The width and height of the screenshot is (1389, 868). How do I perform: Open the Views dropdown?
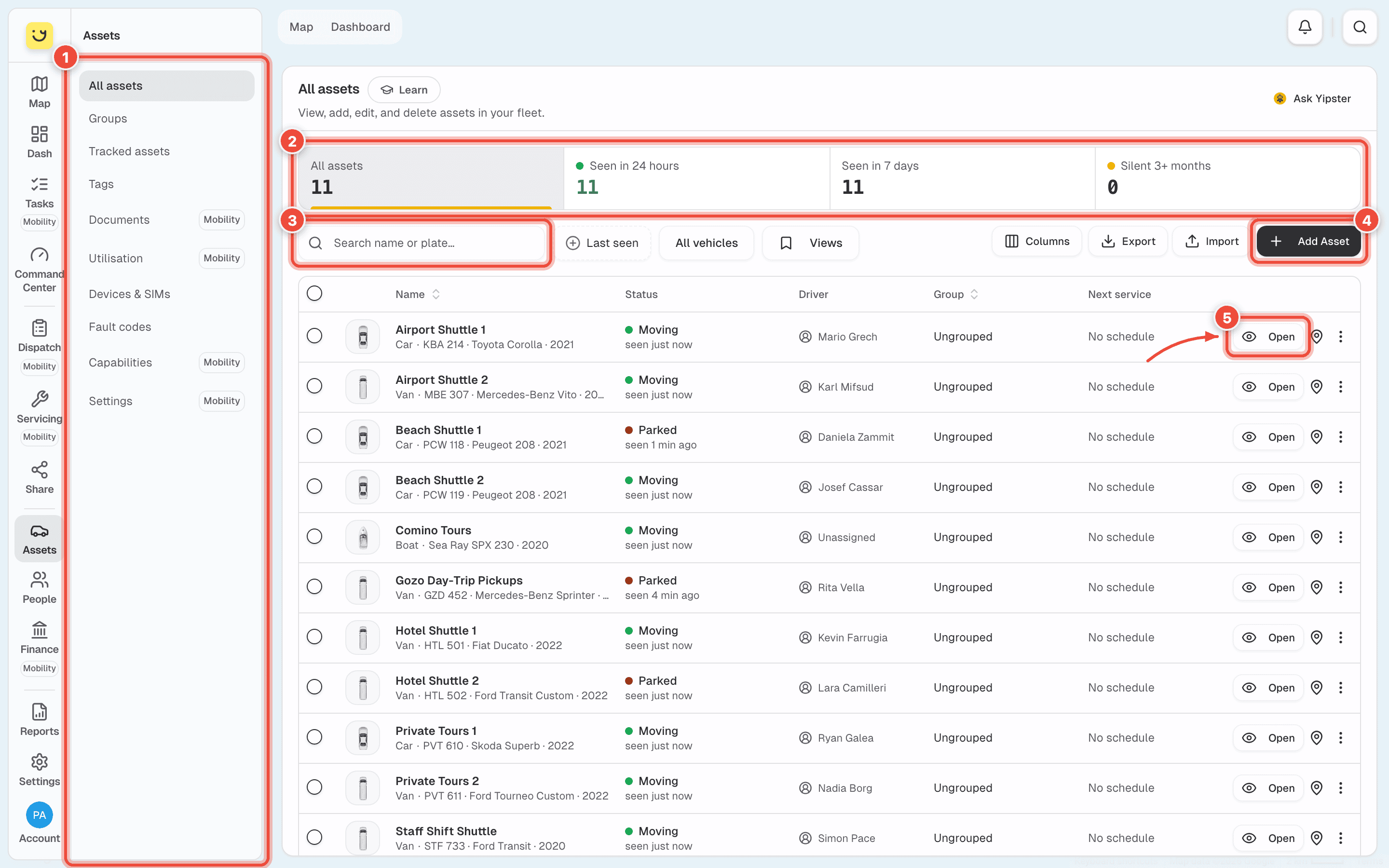(810, 243)
